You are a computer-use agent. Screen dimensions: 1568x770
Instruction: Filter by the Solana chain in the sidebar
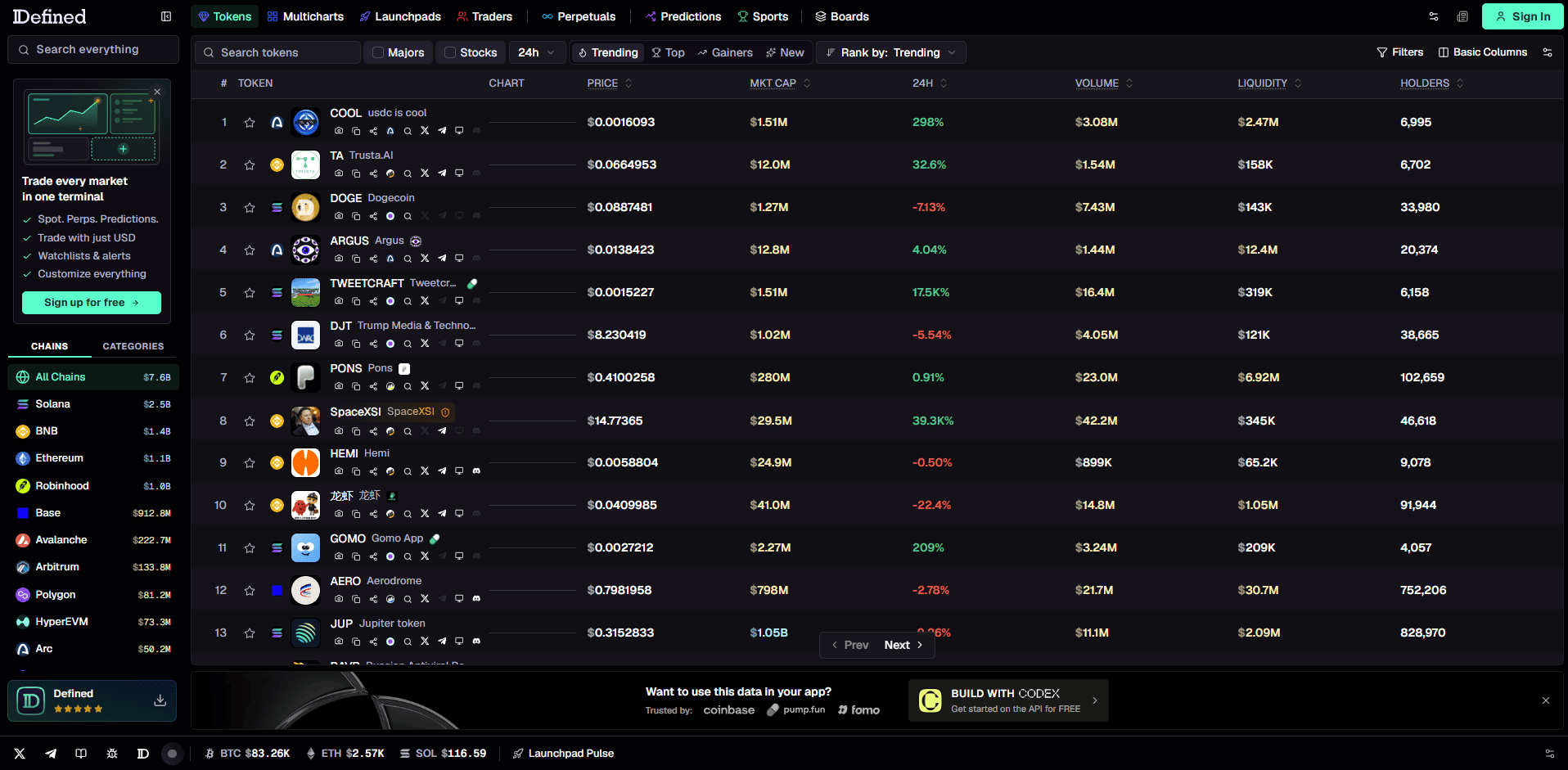93,404
